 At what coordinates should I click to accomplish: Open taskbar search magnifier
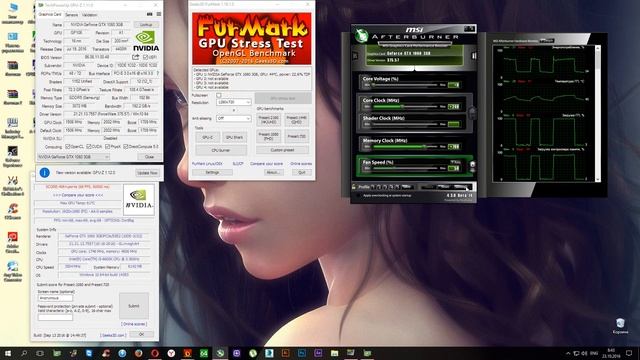coord(24,353)
